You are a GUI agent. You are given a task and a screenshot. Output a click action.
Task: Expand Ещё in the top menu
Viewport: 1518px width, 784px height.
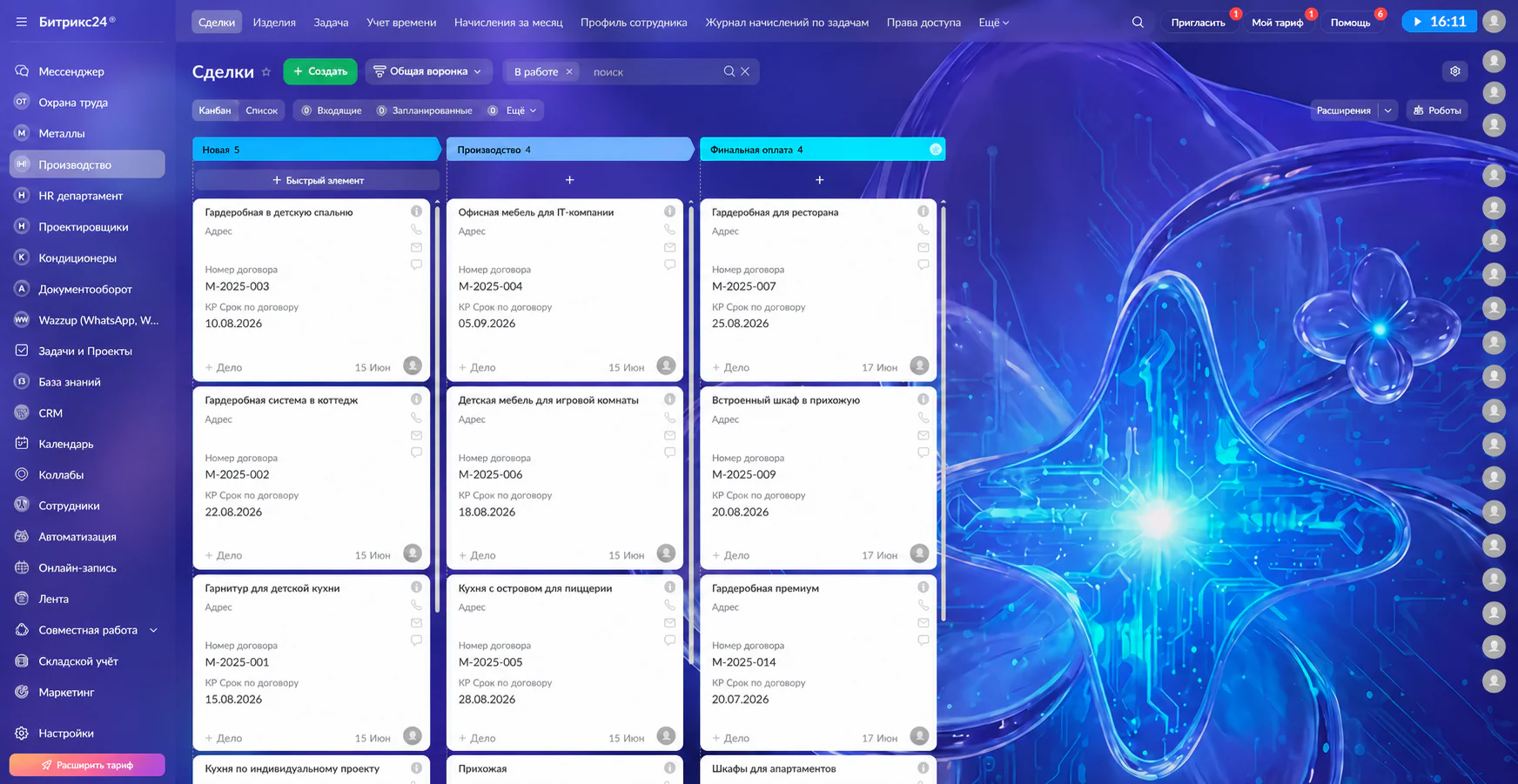tap(994, 23)
